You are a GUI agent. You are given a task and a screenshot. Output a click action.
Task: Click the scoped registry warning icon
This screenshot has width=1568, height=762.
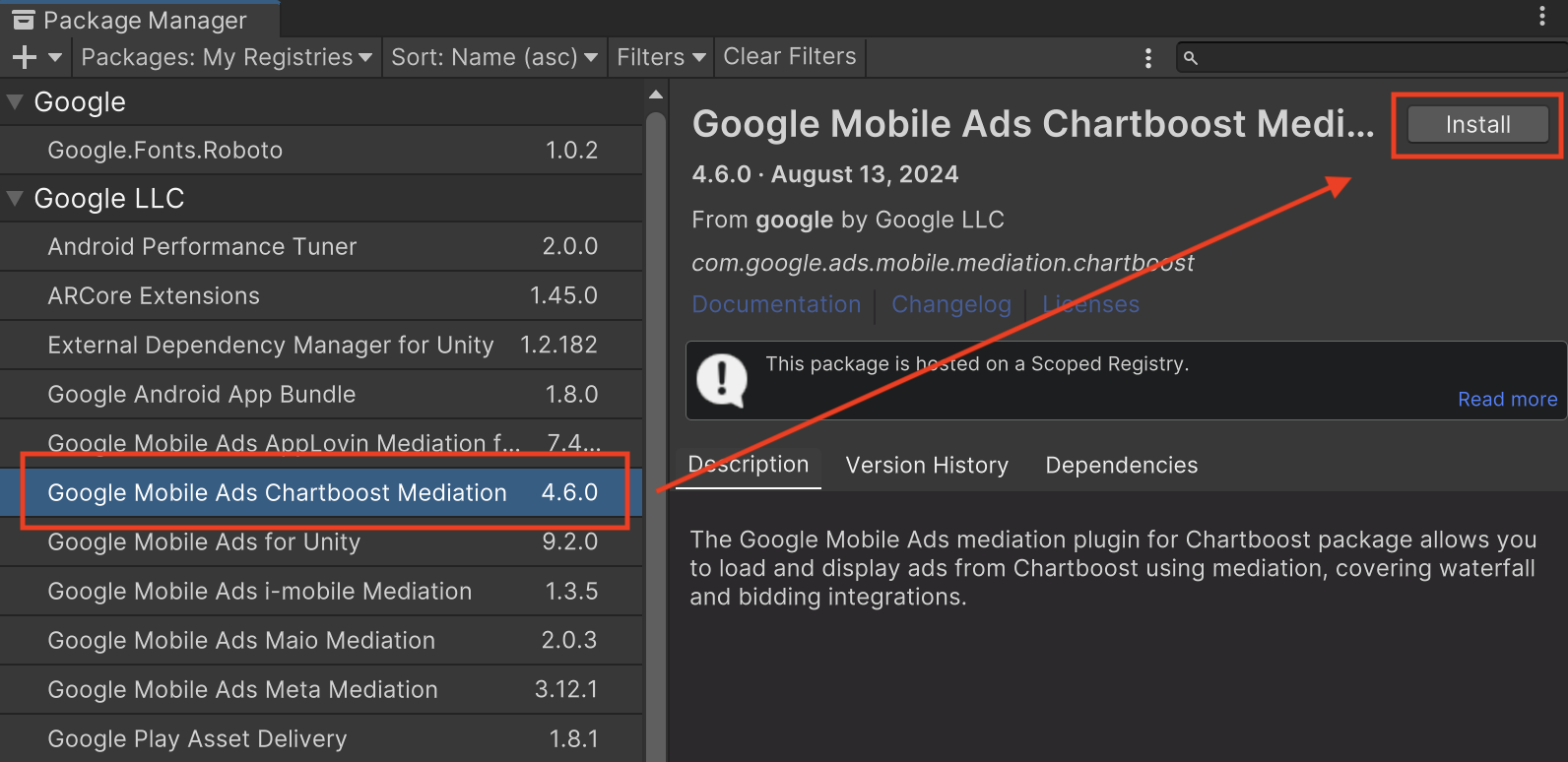(x=722, y=380)
